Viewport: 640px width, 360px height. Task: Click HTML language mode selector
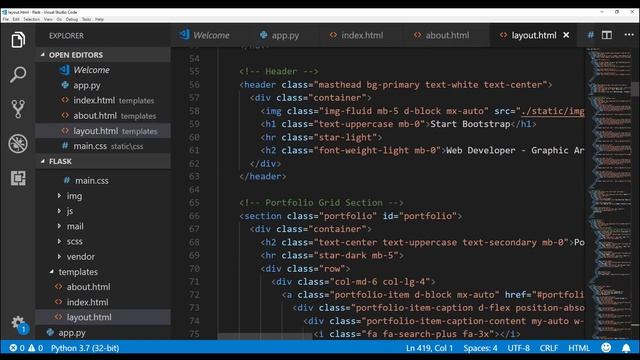579,348
